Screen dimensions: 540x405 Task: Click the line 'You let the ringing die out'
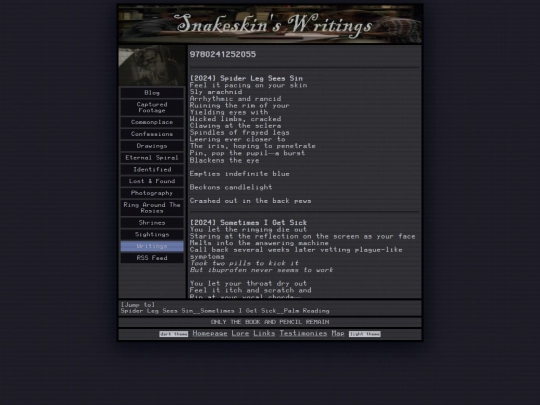tap(248, 229)
